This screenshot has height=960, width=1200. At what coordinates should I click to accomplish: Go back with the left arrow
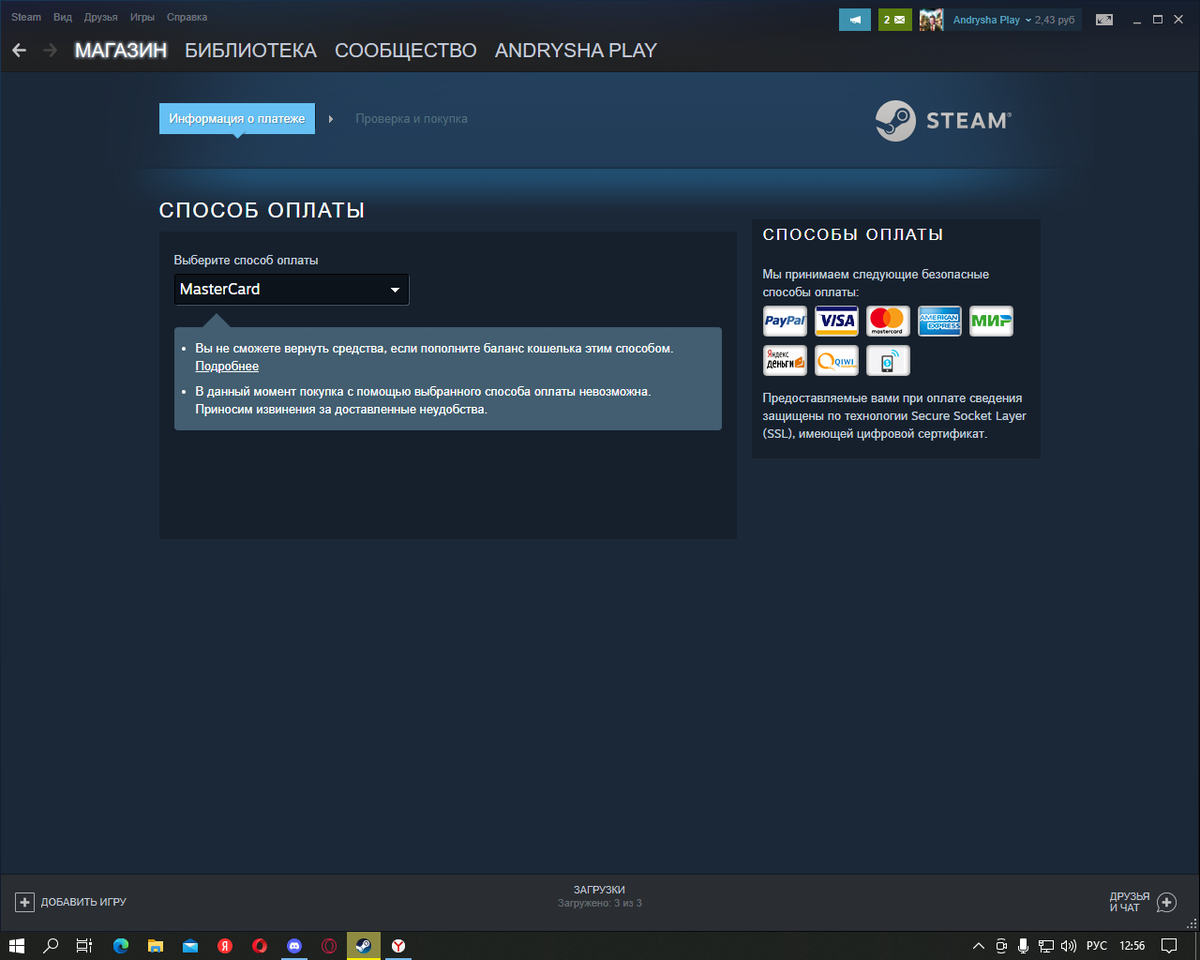click(x=19, y=50)
